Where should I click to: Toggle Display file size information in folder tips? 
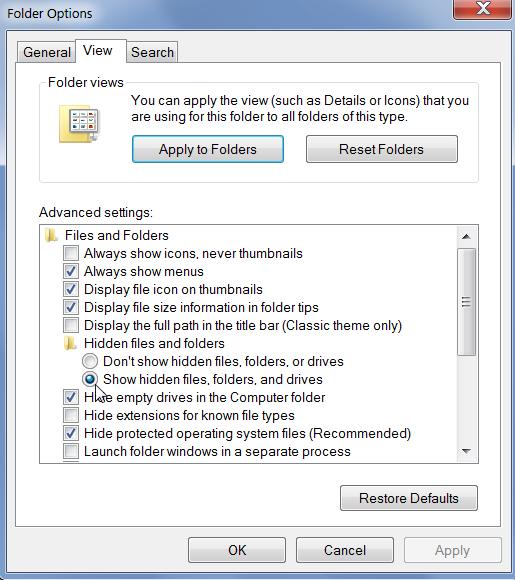tap(71, 307)
